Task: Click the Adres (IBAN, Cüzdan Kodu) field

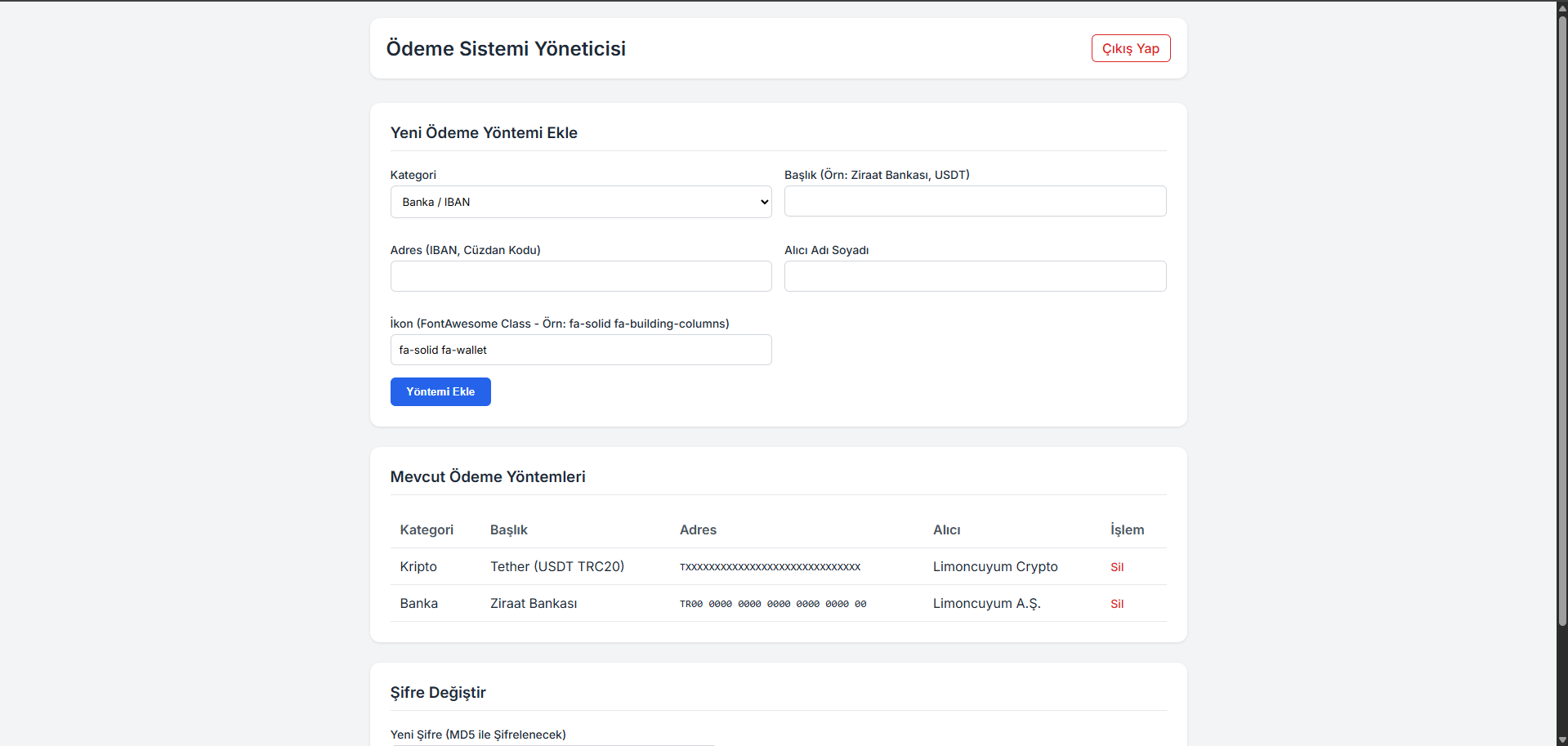Action: 580,276
